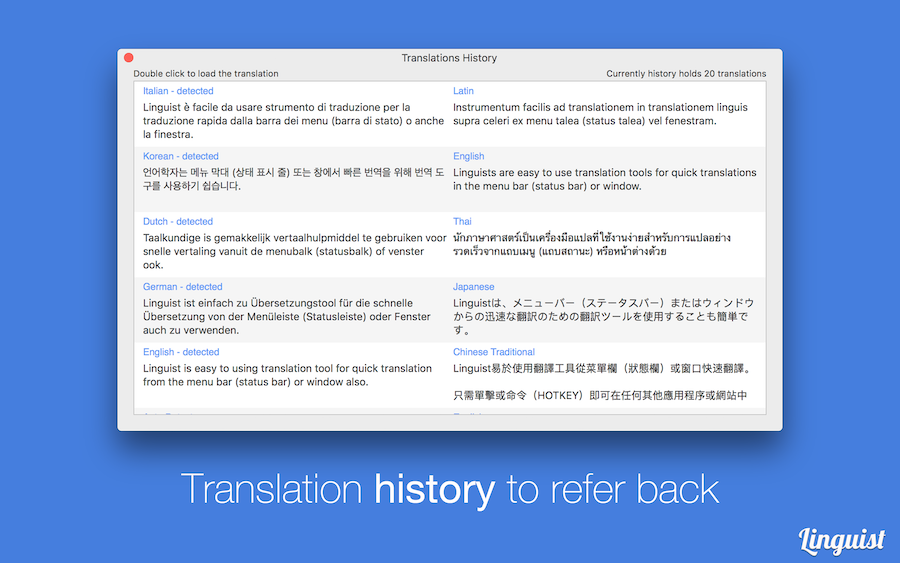Click 'Double click to load the translation' hint
Image resolution: width=900 pixels, height=563 pixels.
pos(206,73)
